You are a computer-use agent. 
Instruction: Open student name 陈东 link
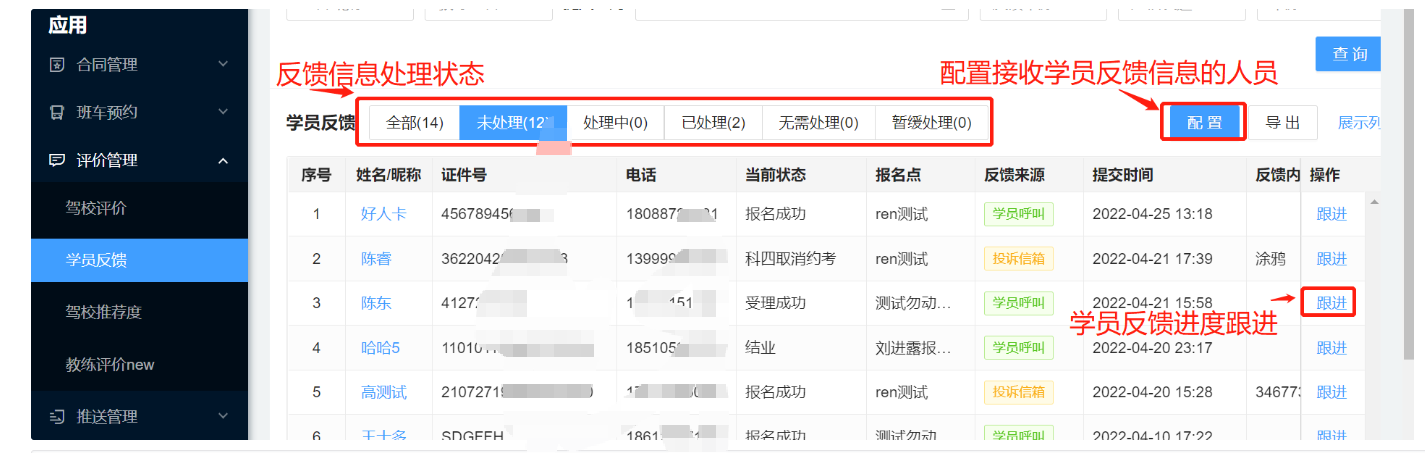tap(376, 303)
